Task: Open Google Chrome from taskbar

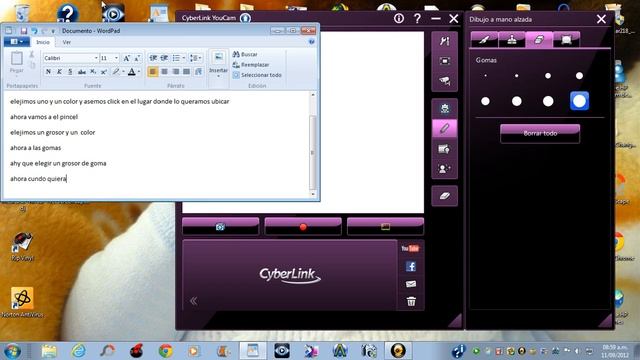Action: pos(165,351)
